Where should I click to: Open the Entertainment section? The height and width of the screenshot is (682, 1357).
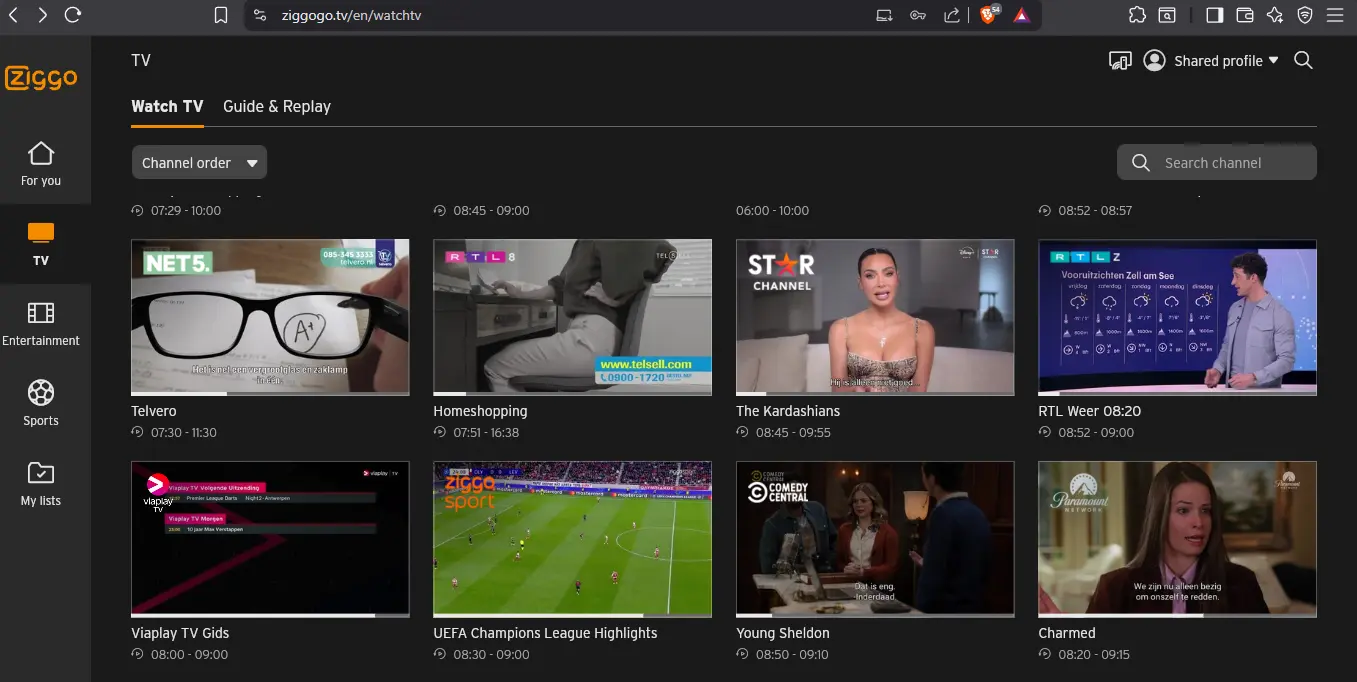tap(41, 324)
